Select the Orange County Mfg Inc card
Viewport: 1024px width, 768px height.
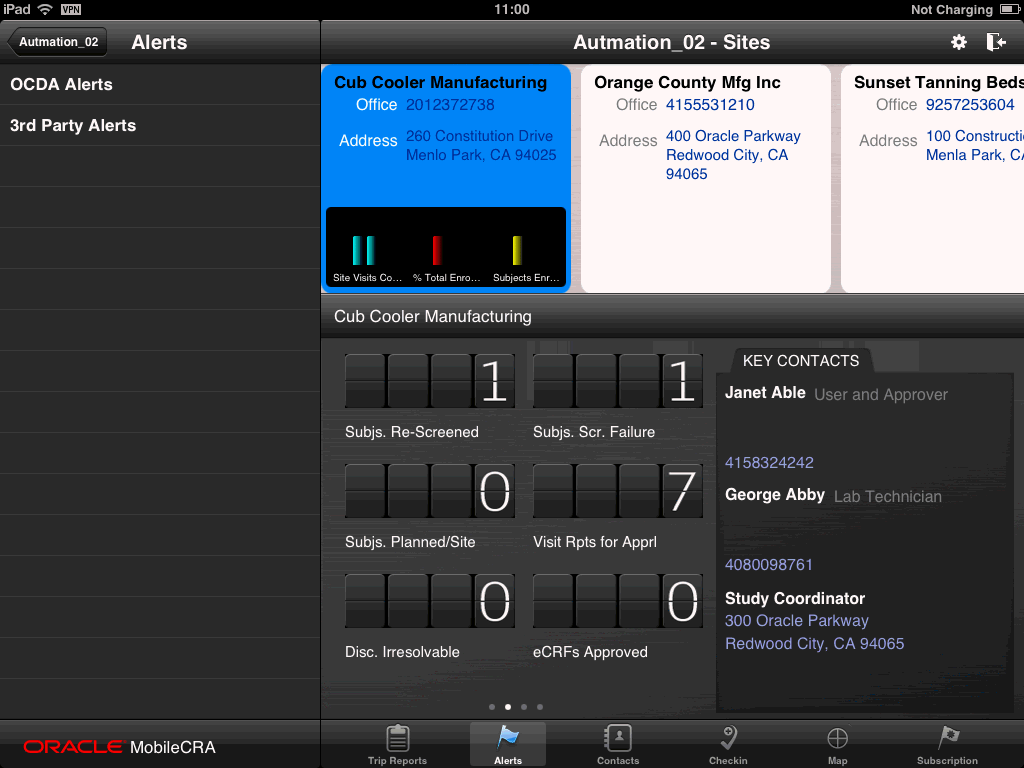click(705, 178)
